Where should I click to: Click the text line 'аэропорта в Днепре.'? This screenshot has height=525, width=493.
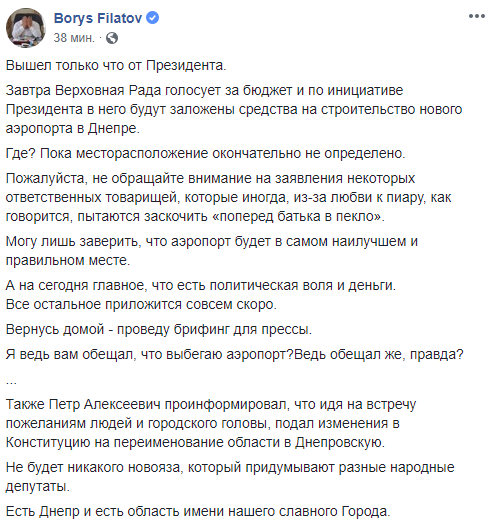coord(73,128)
